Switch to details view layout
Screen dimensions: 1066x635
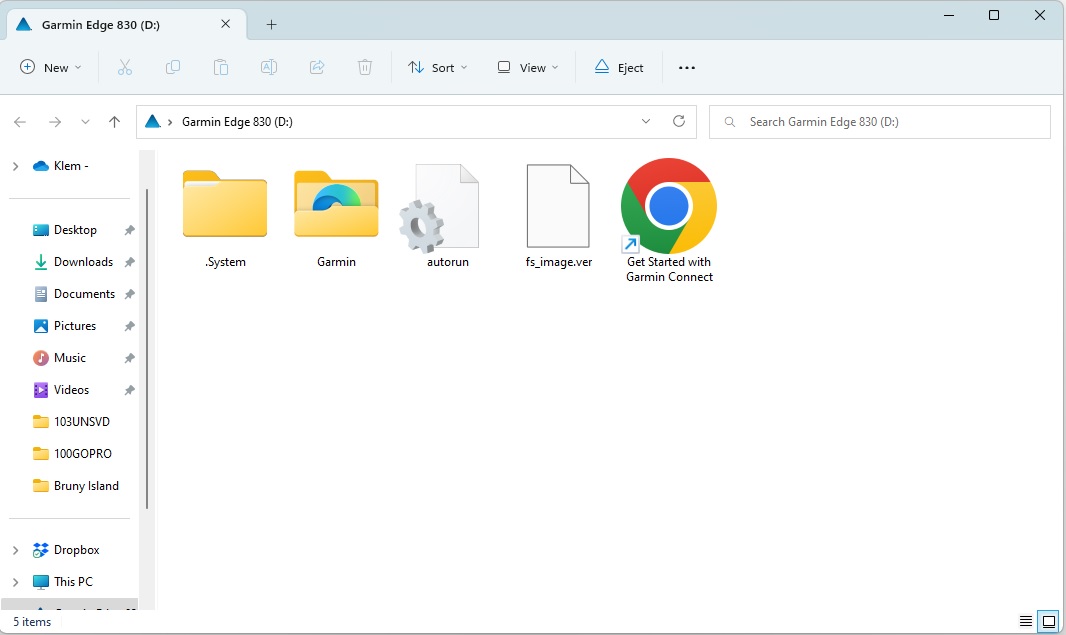coord(1025,621)
